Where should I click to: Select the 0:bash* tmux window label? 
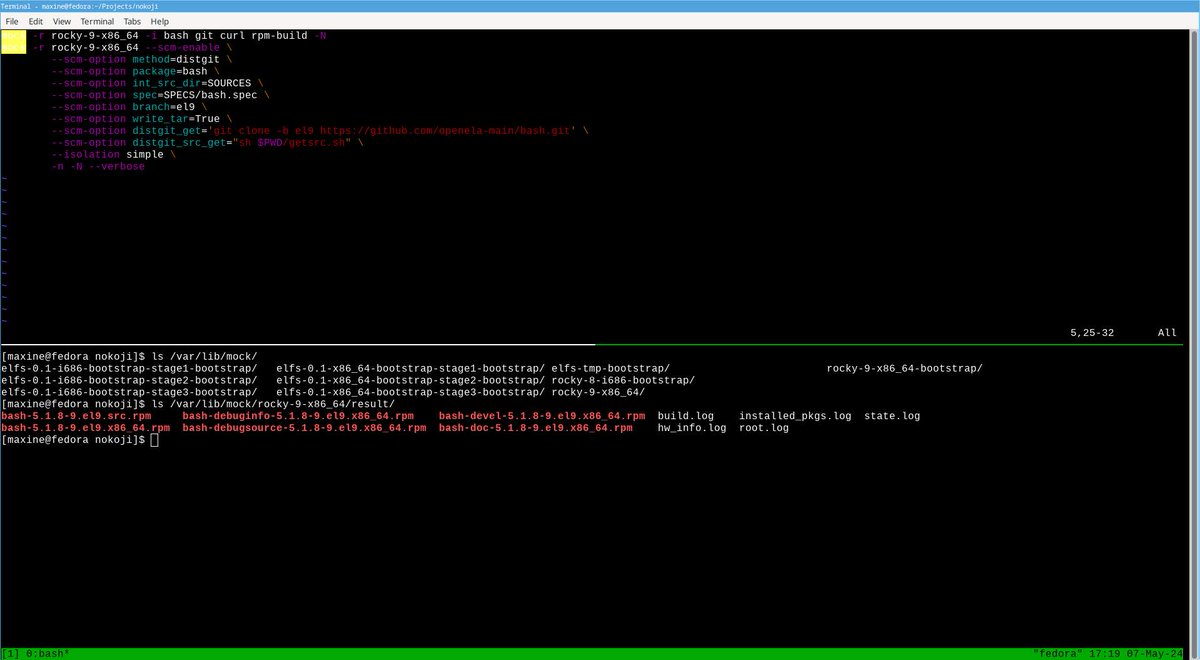(x=46, y=651)
